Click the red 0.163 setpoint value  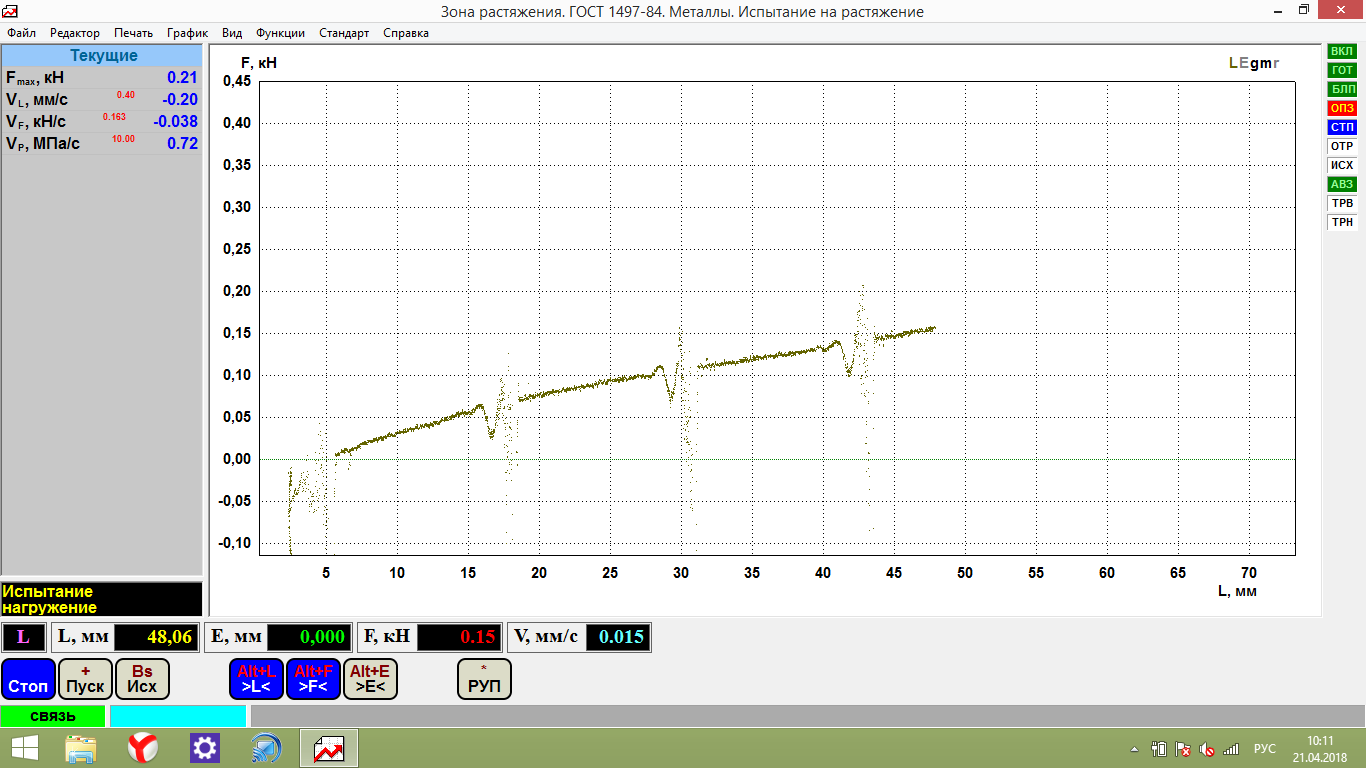pyautogui.click(x=114, y=117)
